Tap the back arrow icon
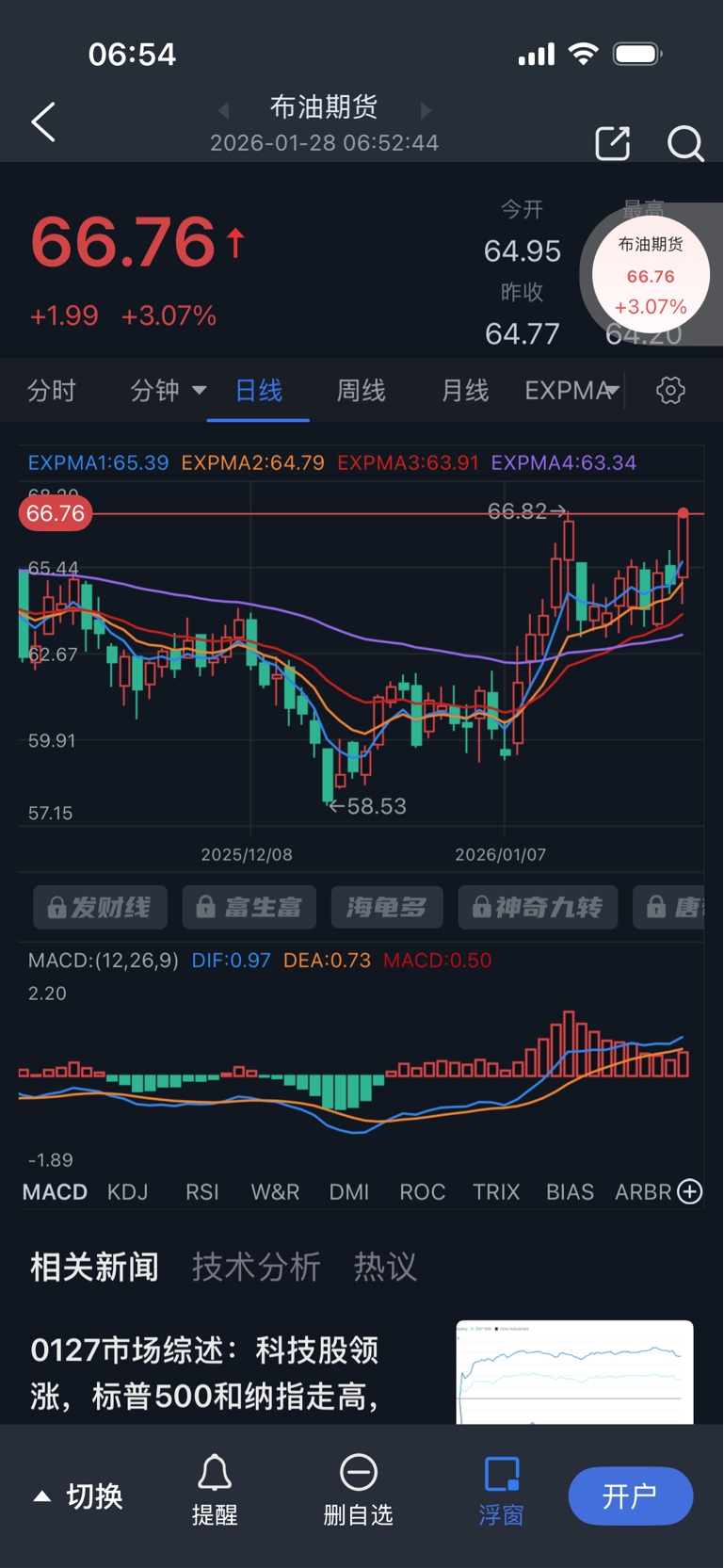Screen dimensions: 724x1568 click(43, 122)
